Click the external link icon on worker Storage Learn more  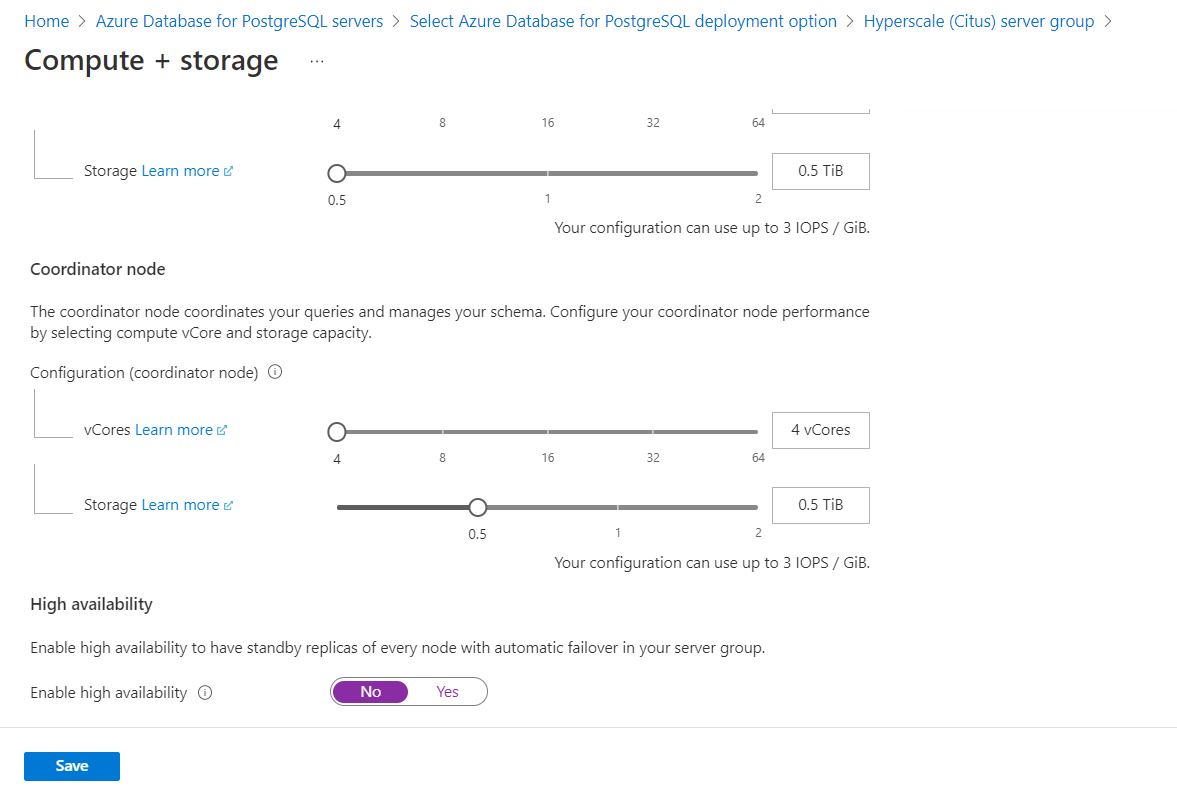click(227, 170)
